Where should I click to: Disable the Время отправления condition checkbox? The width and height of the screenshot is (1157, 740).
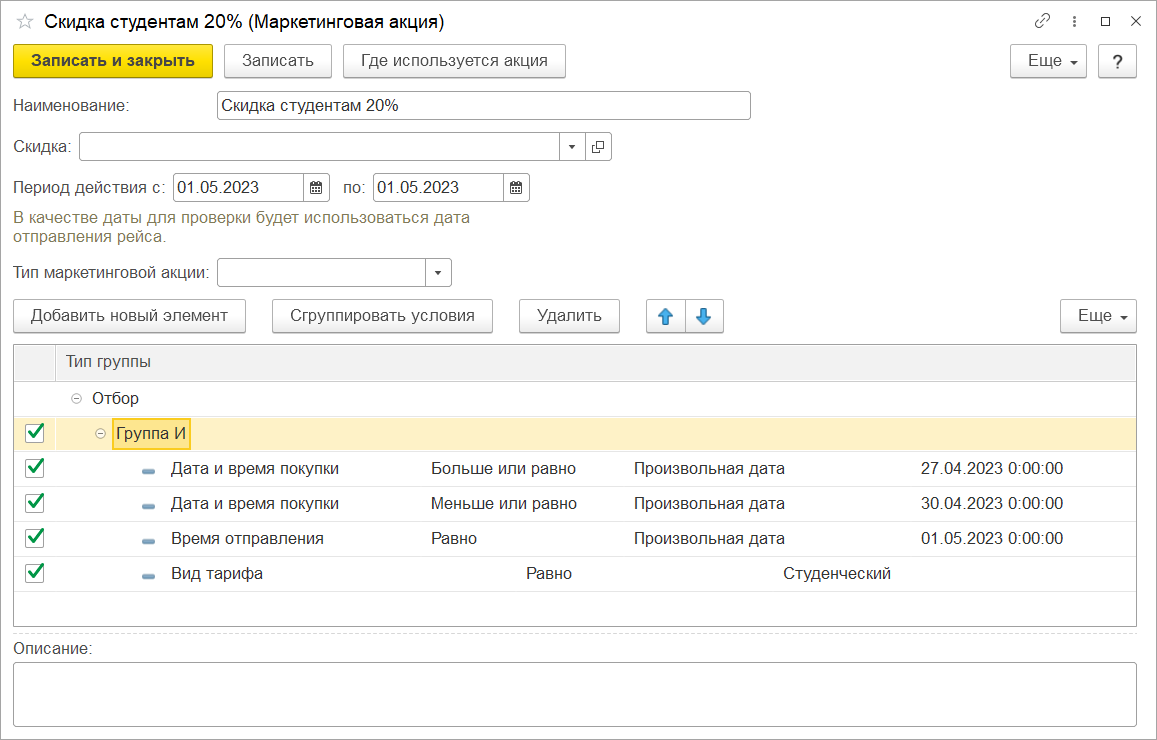(35, 538)
